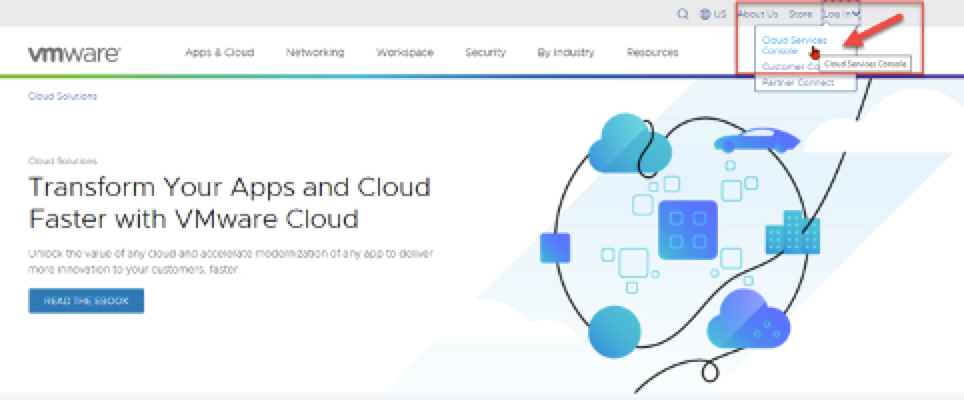The height and width of the screenshot is (400, 964).
Task: Open the By Industry navigation menu
Action: click(x=566, y=53)
